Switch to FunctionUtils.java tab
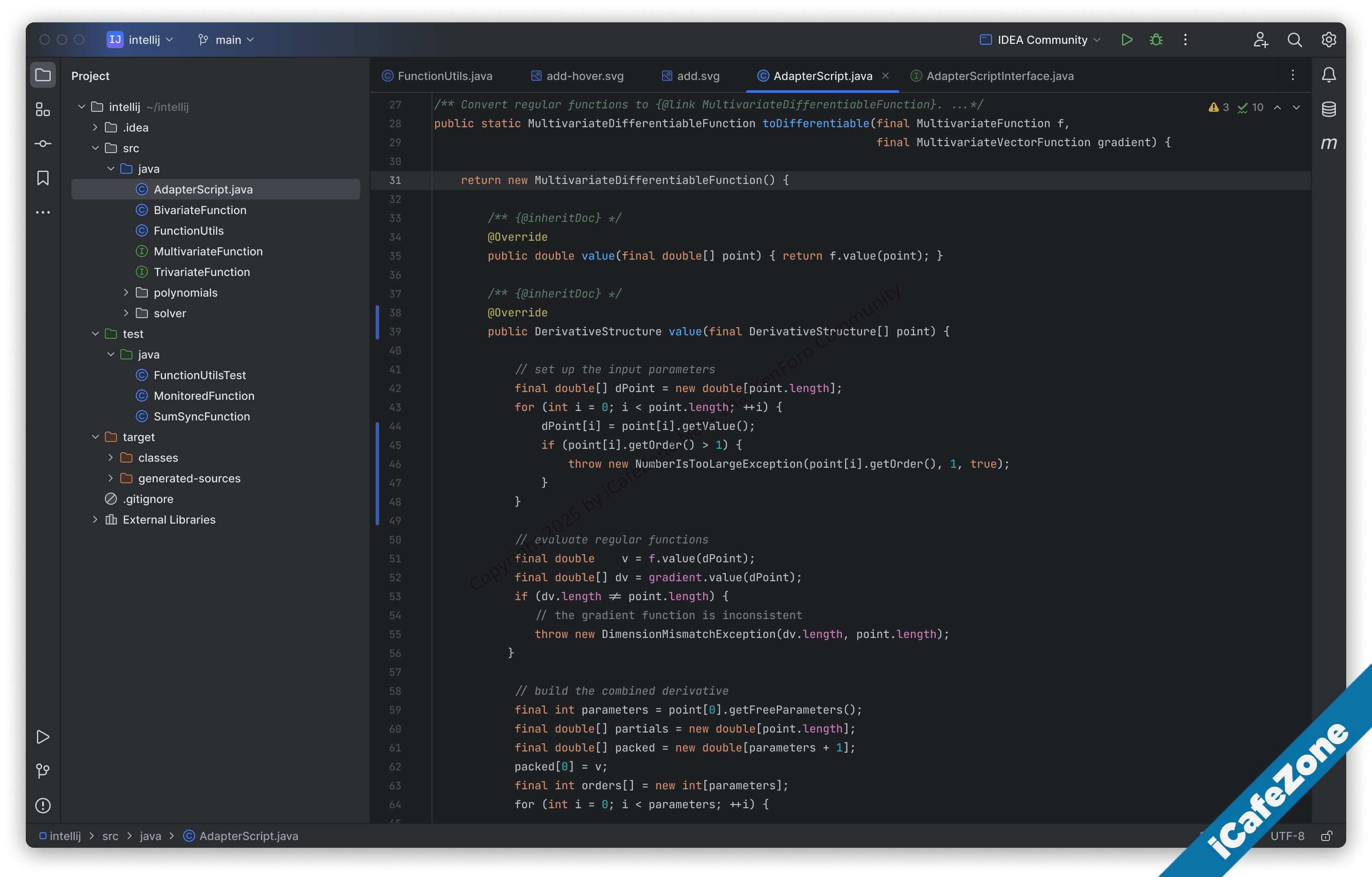1372x877 pixels. tap(437, 75)
